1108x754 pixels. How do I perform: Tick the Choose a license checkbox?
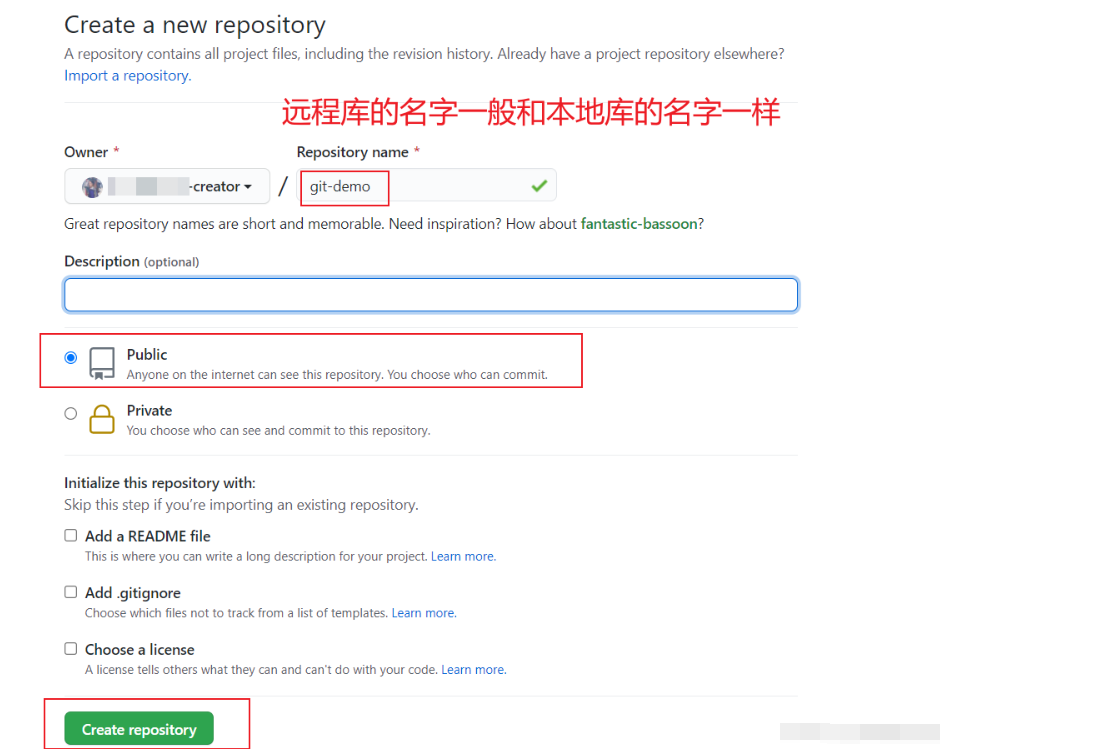[71, 649]
